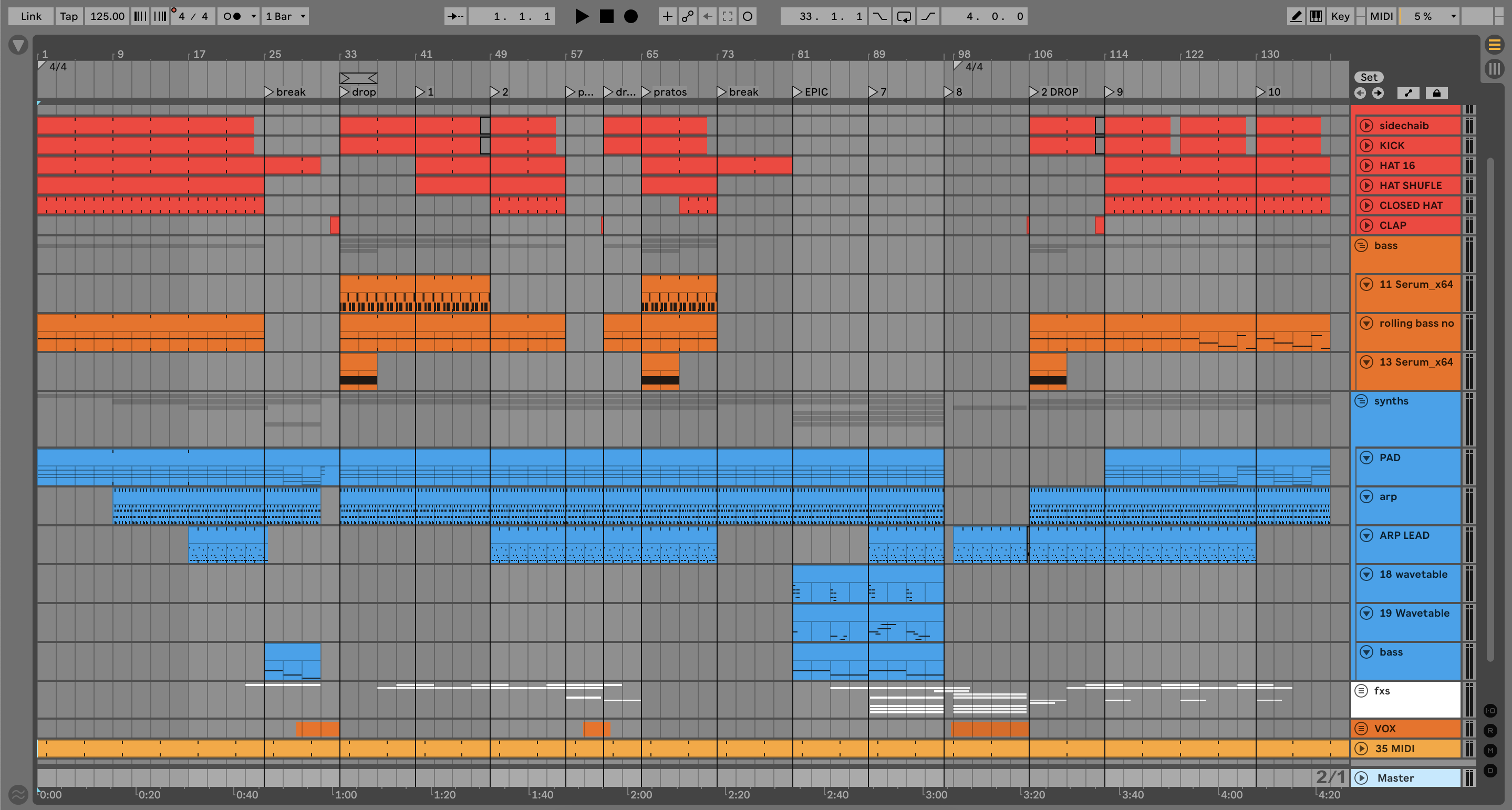Enable the computer MIDI keyboard icon
Screen dimensions: 1512x810
(x=1316, y=16)
